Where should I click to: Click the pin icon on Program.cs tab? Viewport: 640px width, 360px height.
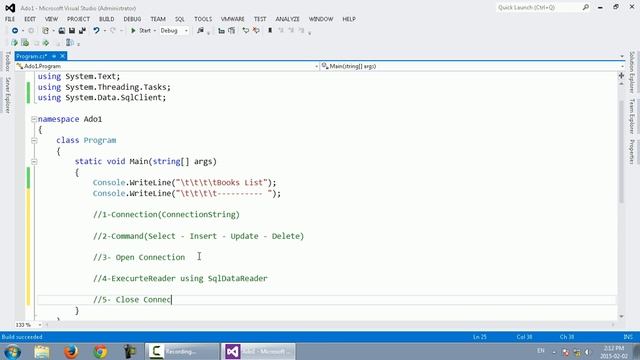54,56
